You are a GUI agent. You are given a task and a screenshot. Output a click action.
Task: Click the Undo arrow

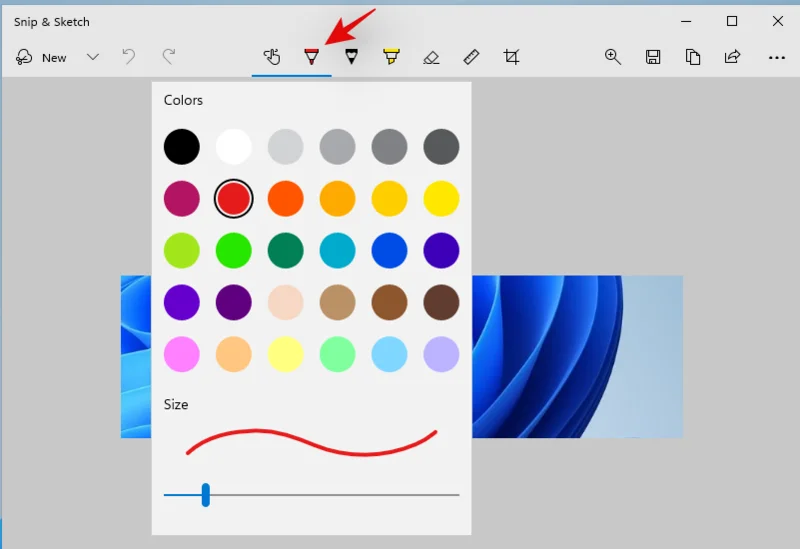click(129, 57)
